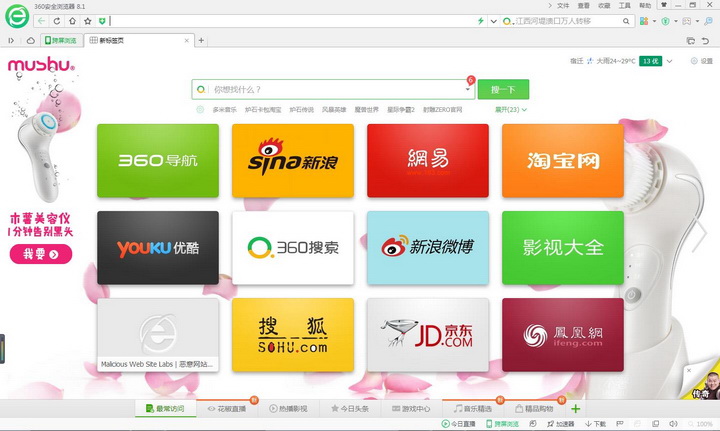Bookmark the page with the star icon
The width and height of the screenshot is (720, 431).
click(x=87, y=21)
